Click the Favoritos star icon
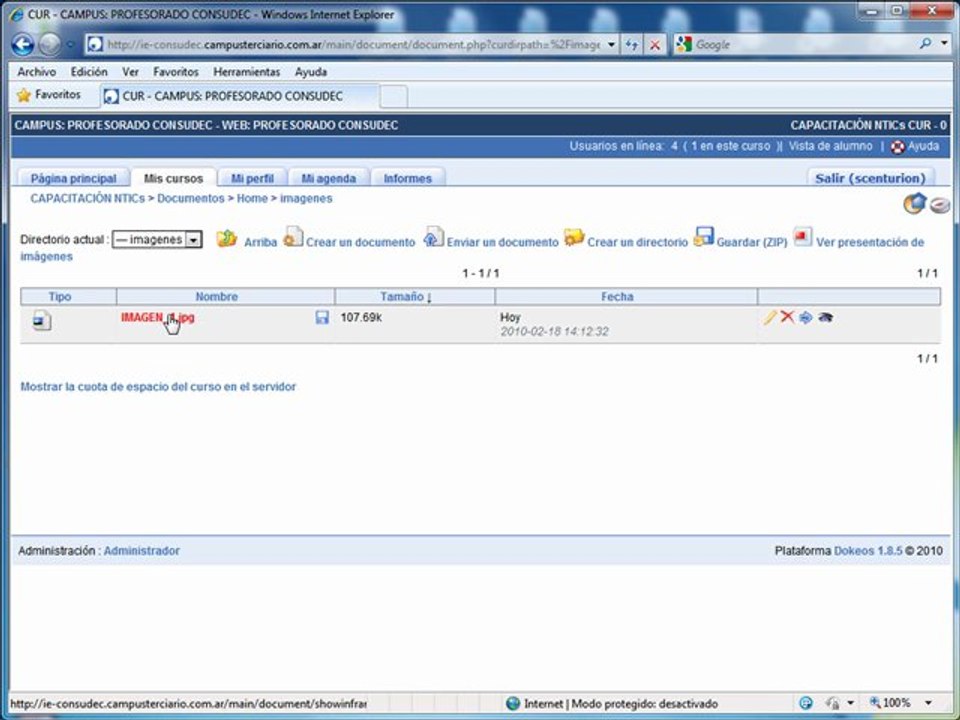960x720 pixels. click(24, 96)
